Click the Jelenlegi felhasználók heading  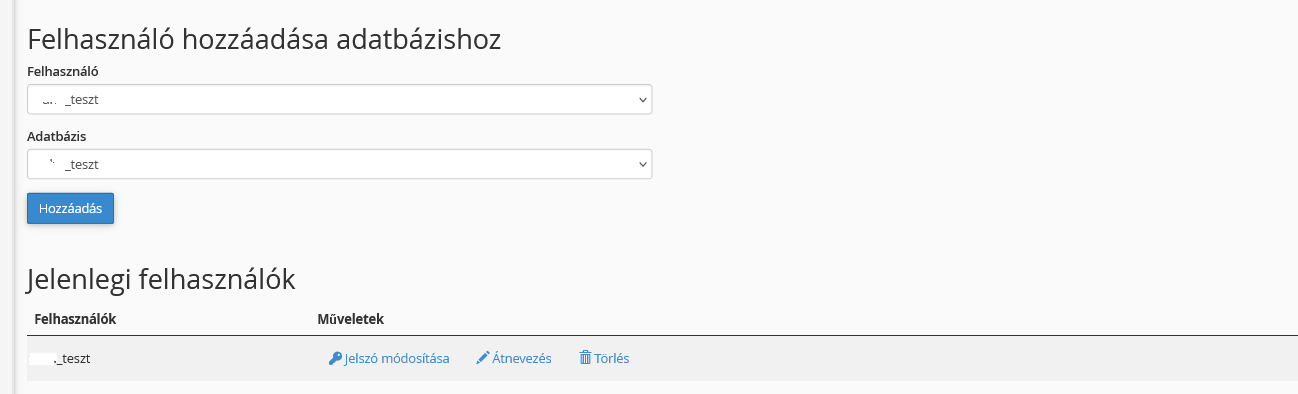click(161, 279)
